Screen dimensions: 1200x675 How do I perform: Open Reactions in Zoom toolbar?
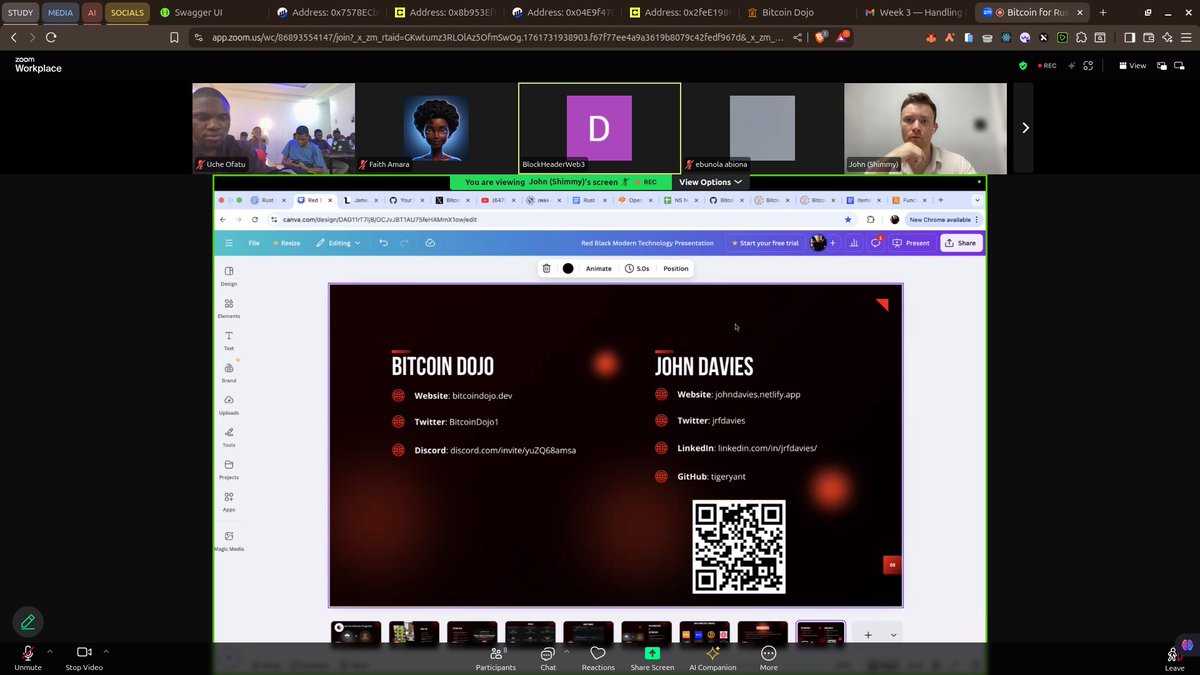click(598, 657)
